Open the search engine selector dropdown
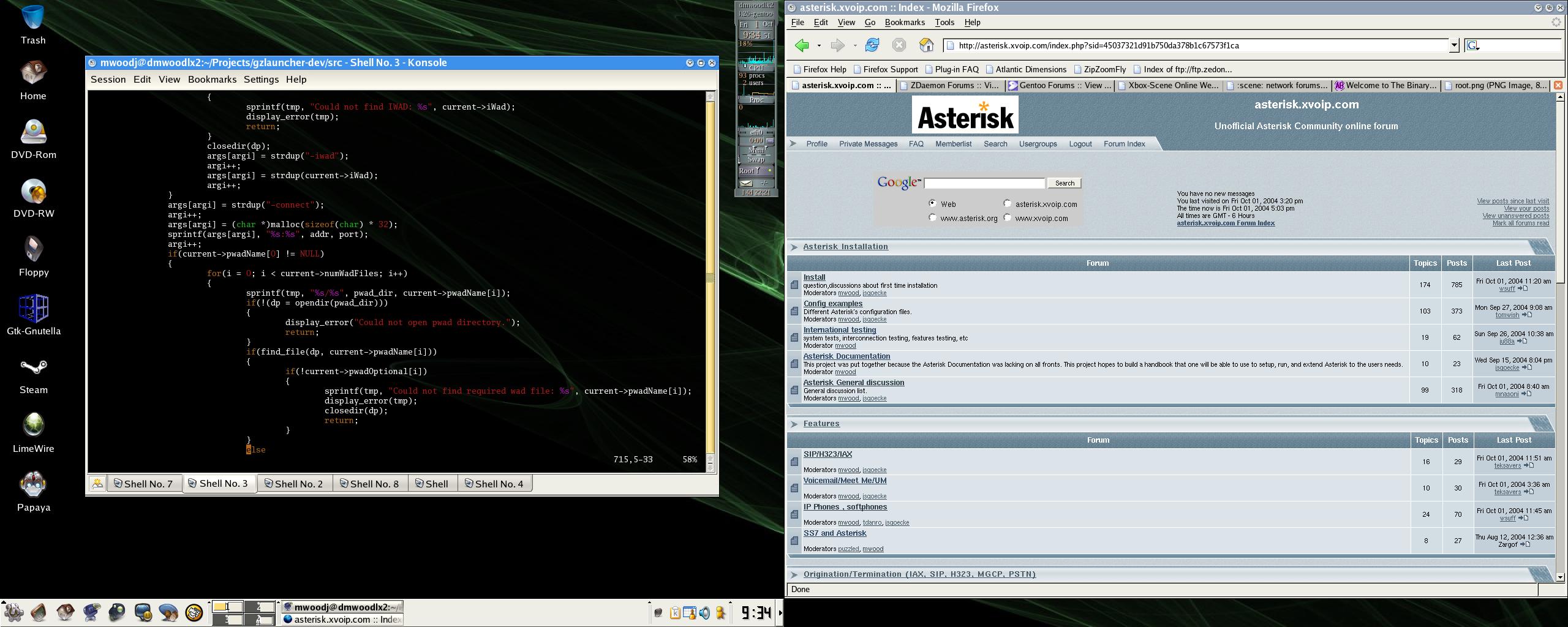This screenshot has height=627, width=1568. [x=1473, y=46]
